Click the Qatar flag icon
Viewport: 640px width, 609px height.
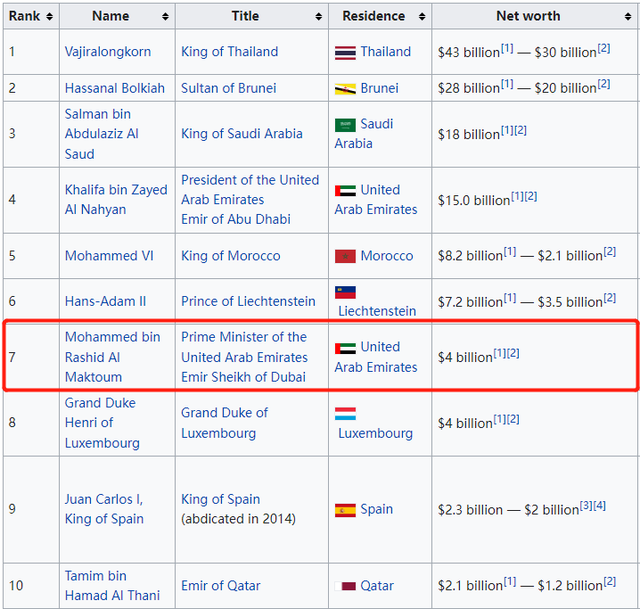pos(349,586)
